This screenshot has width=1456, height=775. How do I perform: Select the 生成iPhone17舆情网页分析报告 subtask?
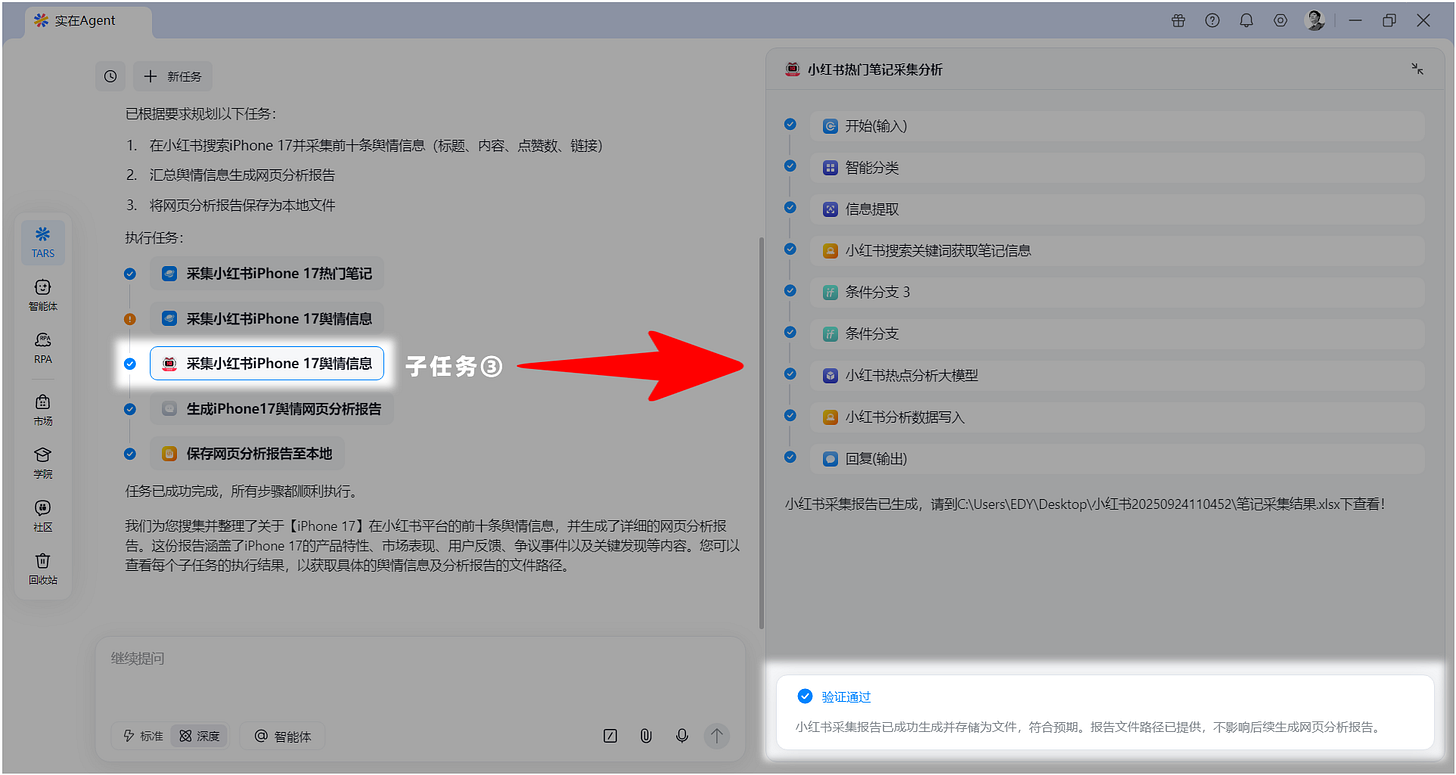pos(272,408)
